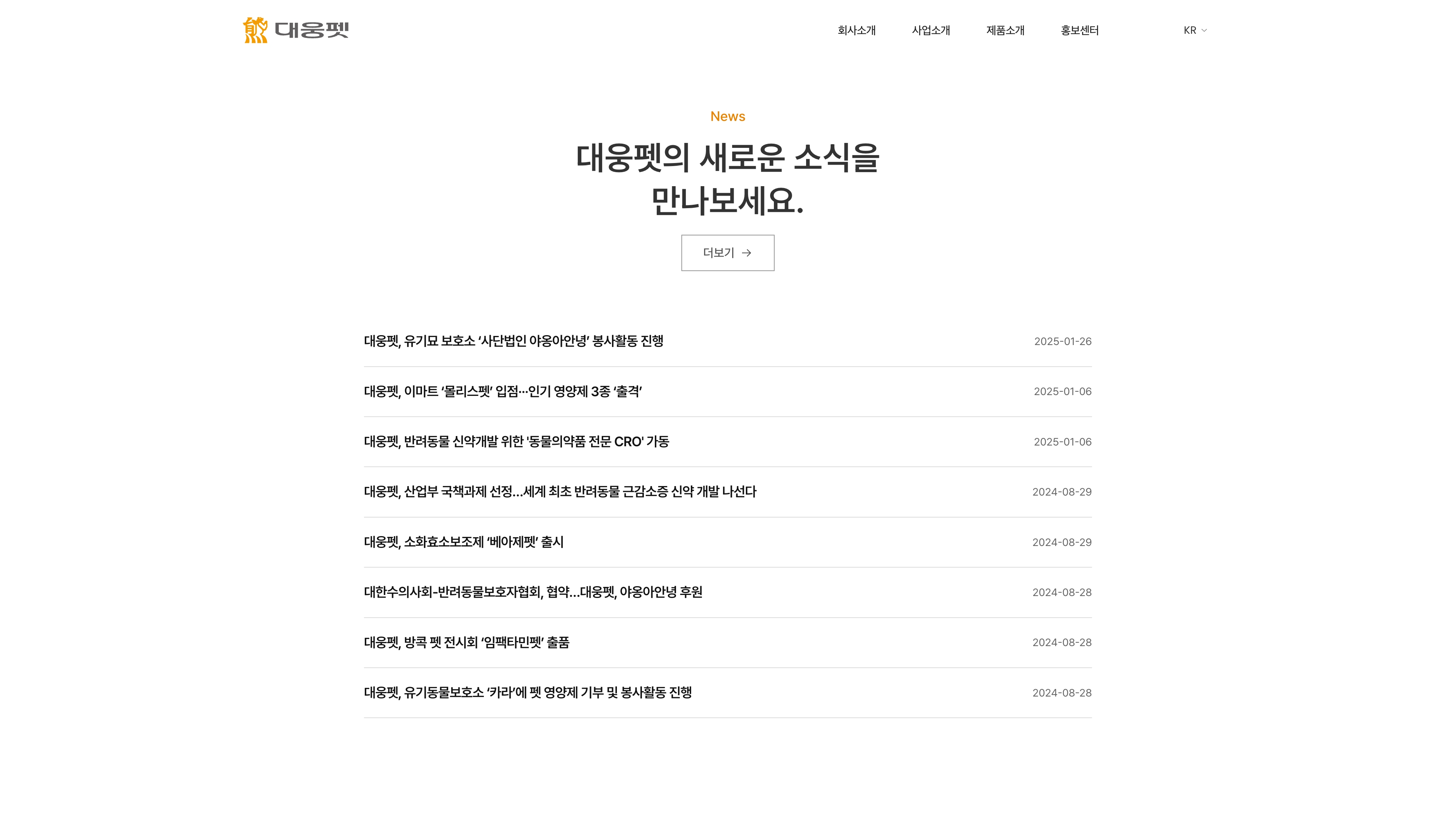
Task: Open the 산업부 국책과제 선정 article
Action: [x=560, y=492]
